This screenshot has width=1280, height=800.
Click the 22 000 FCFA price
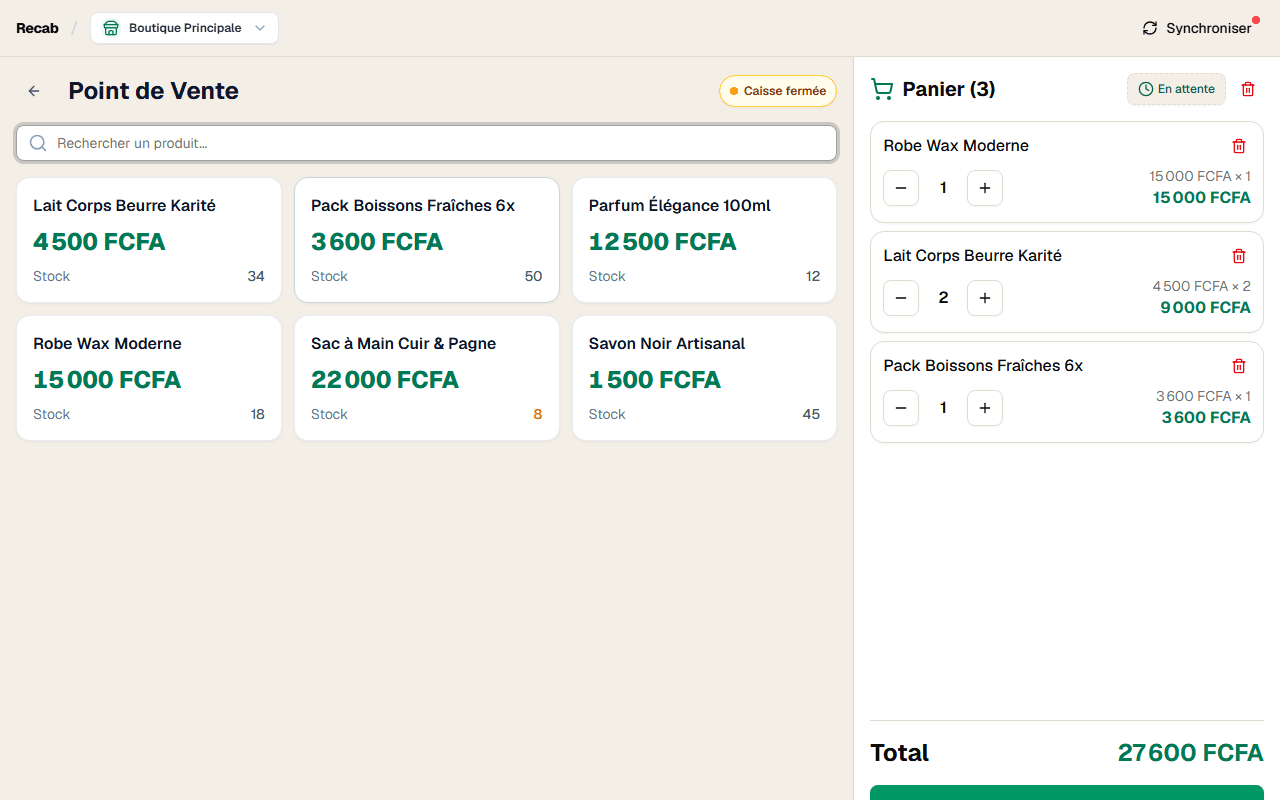tap(385, 380)
